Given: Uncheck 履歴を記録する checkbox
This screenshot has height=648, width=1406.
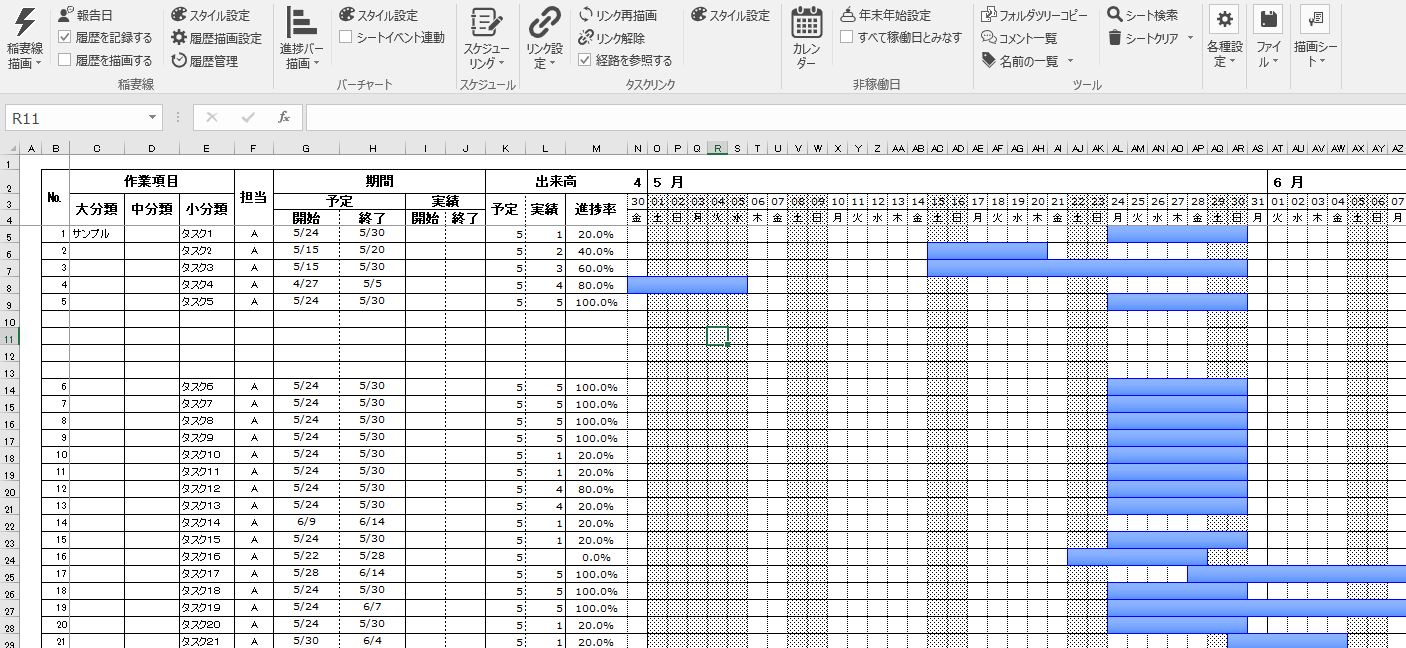Looking at the screenshot, I should coord(65,38).
